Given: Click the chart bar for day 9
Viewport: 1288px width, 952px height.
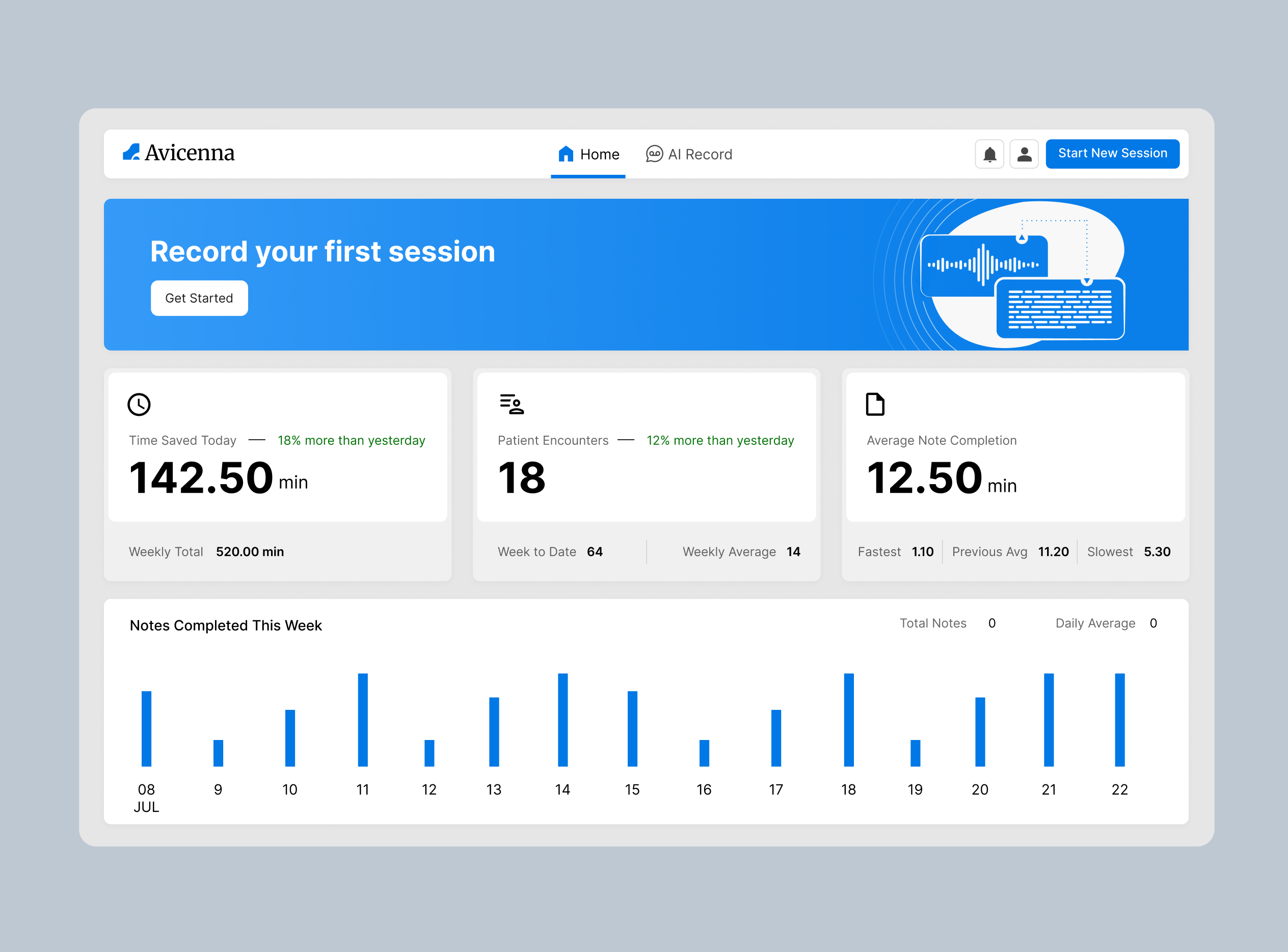Looking at the screenshot, I should (x=218, y=753).
